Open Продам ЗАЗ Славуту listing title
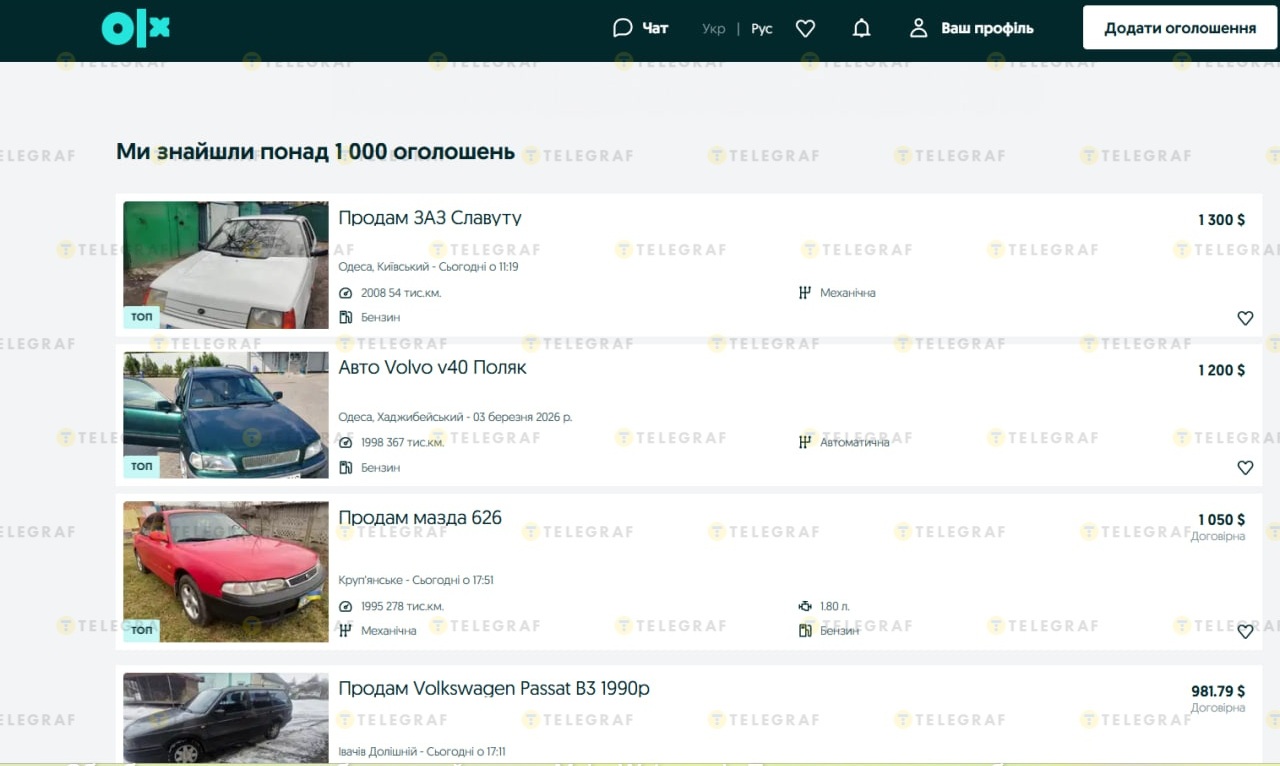Screen dimensions: 1280x766 point(430,218)
